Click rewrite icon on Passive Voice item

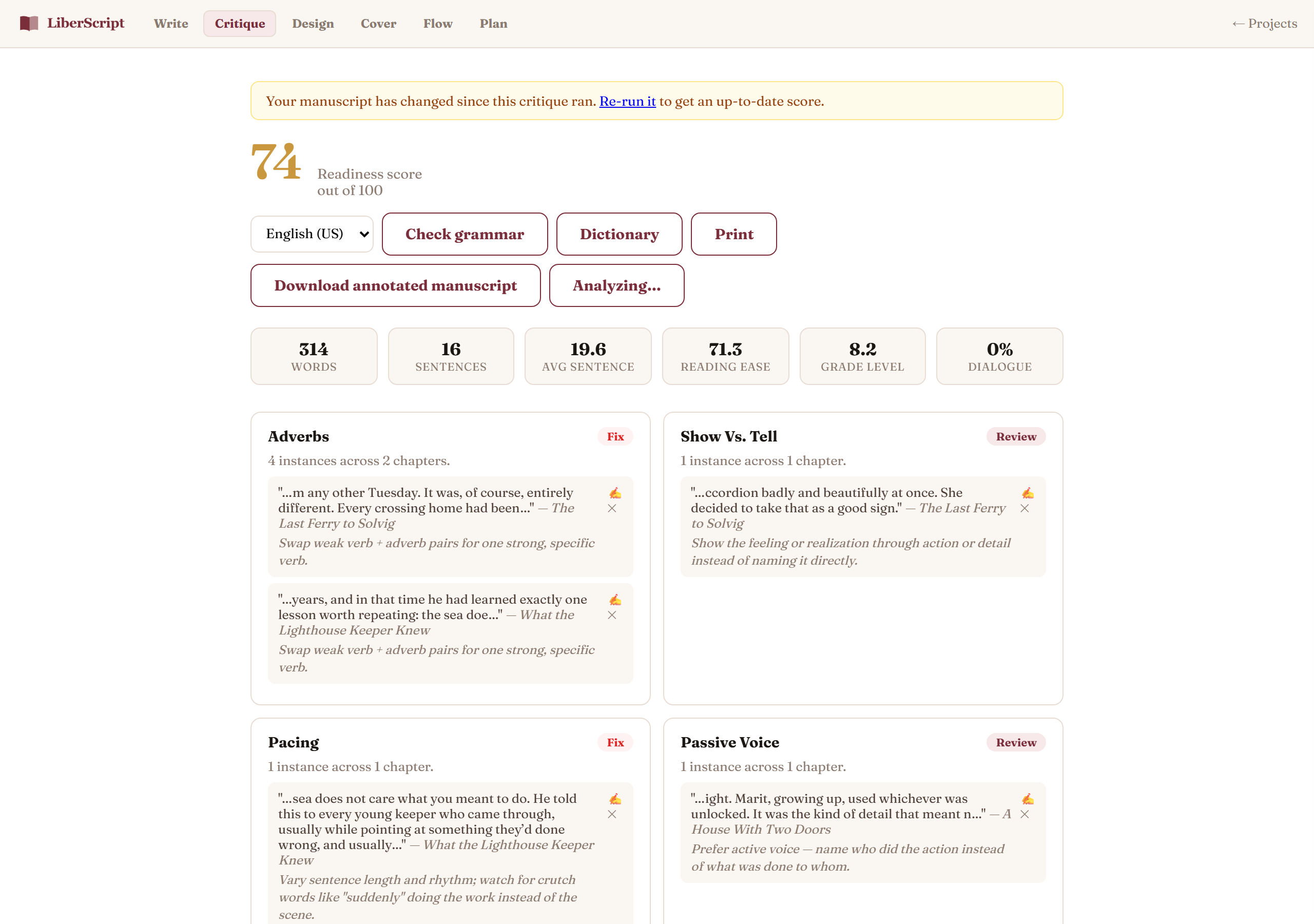coord(1028,799)
